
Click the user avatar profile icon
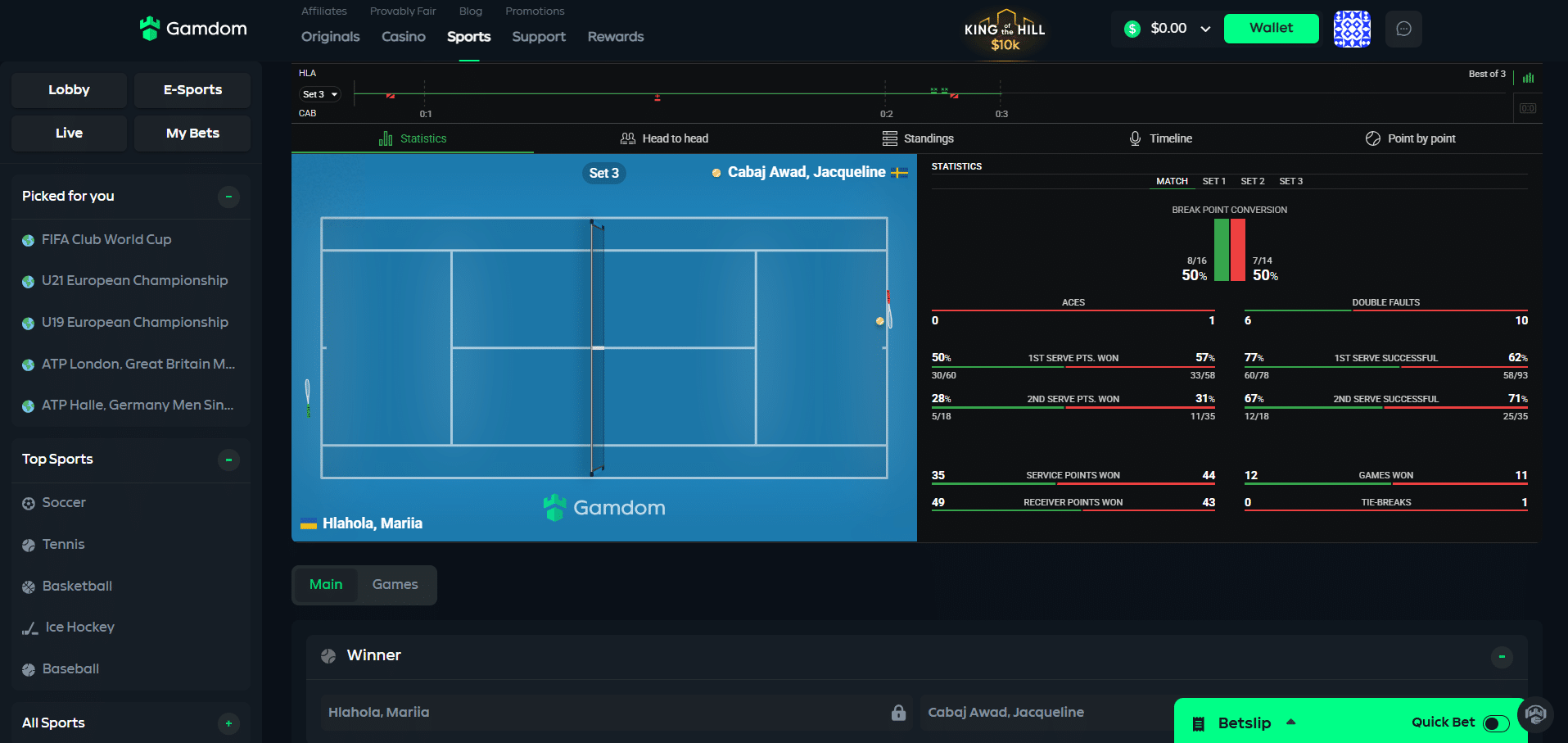[1352, 29]
